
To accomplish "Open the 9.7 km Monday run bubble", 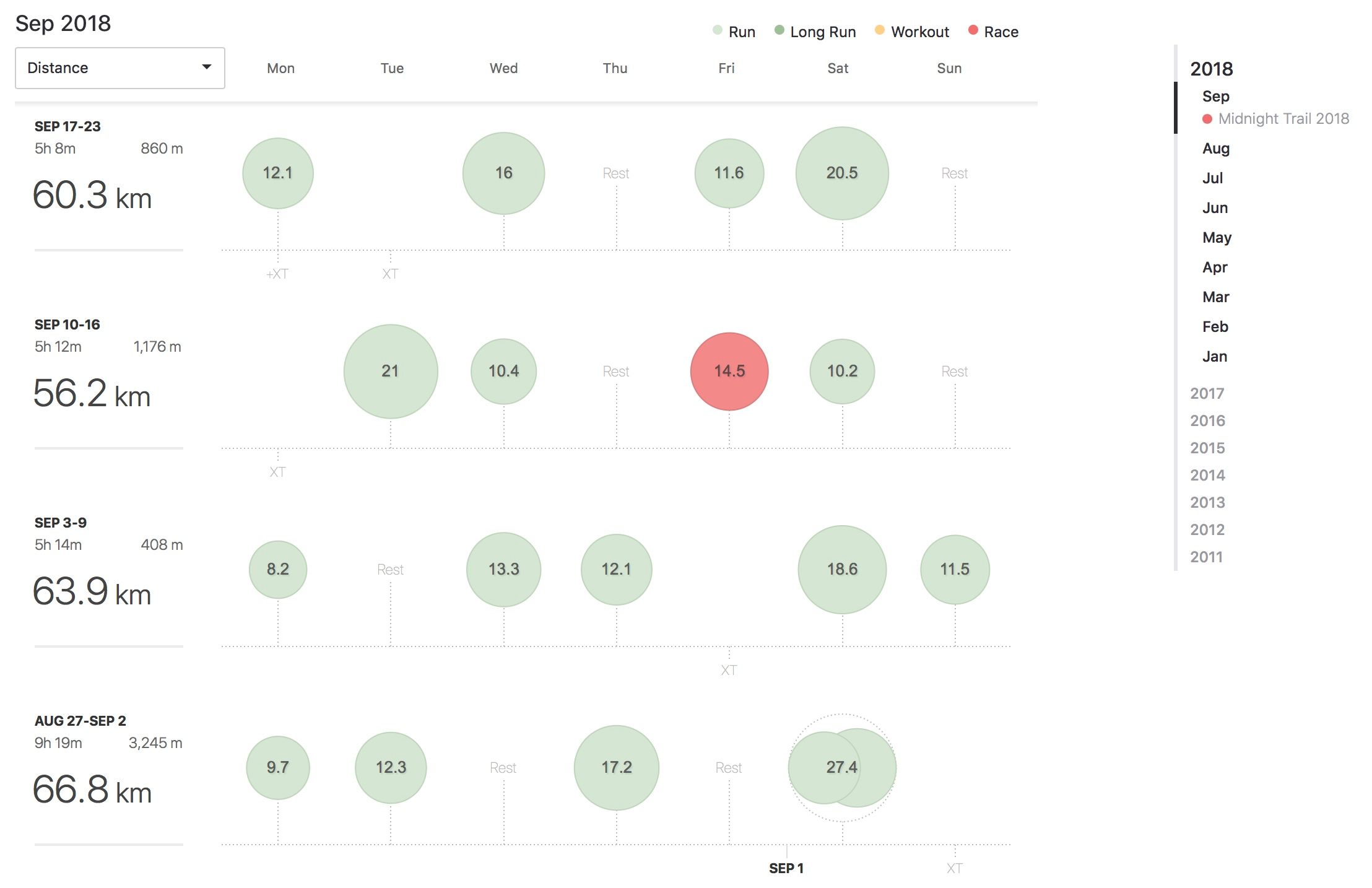I will tap(277, 768).
